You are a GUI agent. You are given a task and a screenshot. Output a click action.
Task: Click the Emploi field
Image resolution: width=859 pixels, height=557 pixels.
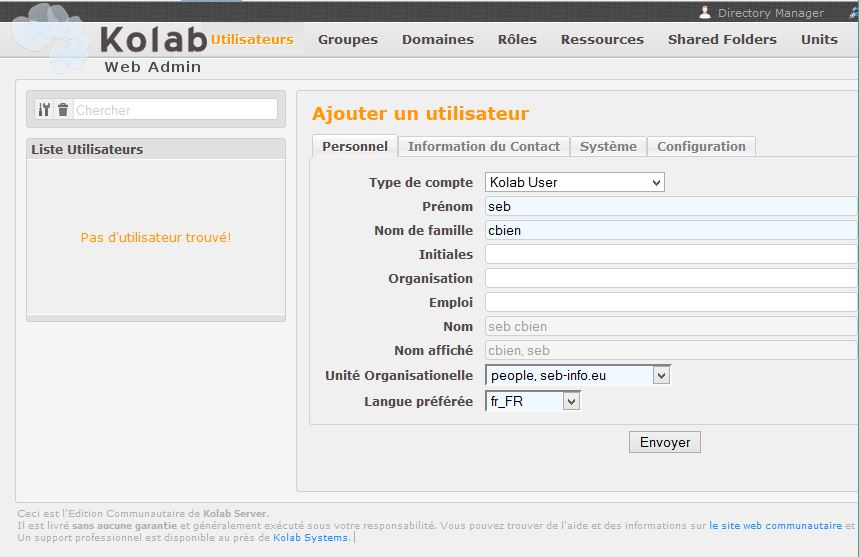click(x=672, y=302)
